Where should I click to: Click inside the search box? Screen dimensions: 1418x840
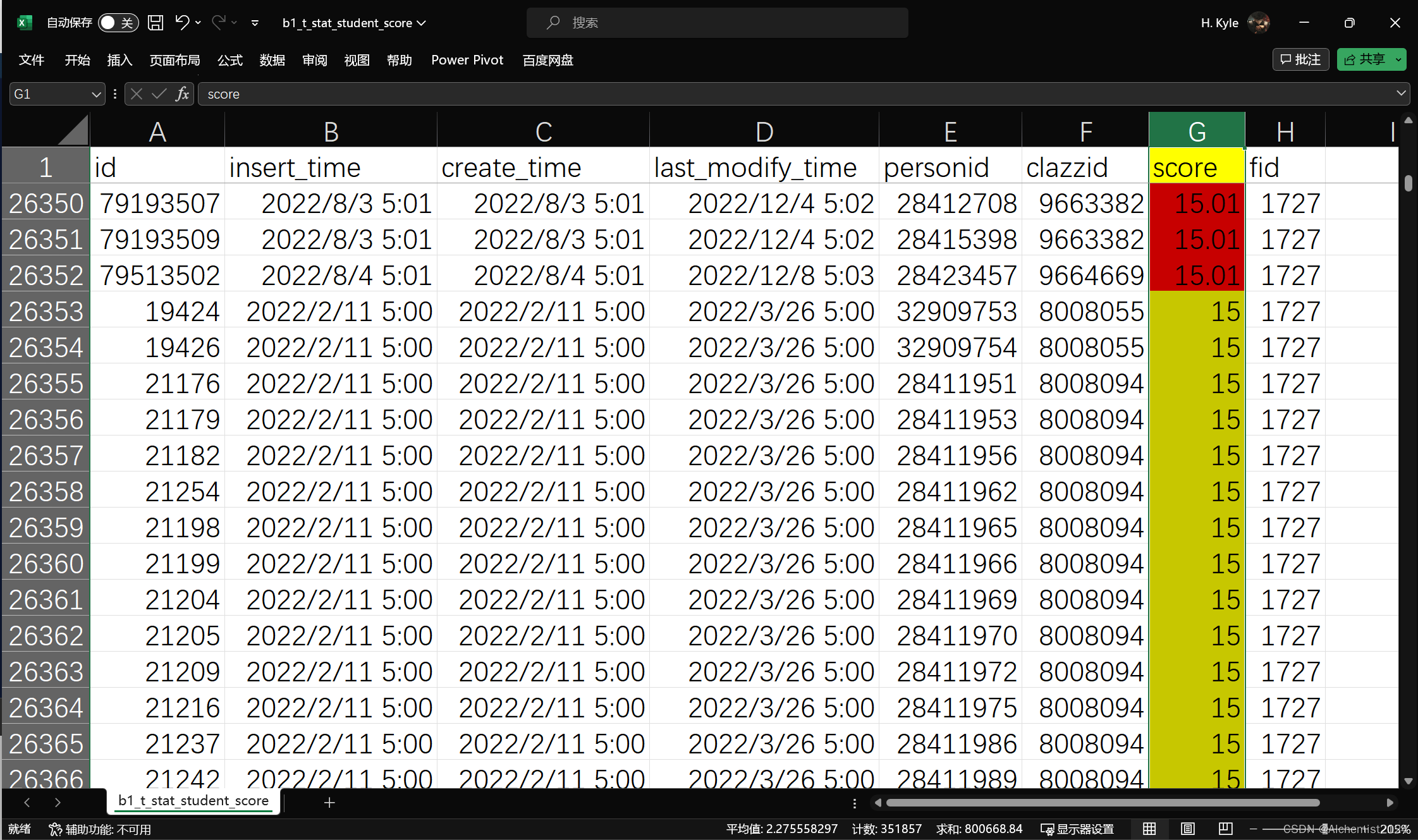point(717,23)
